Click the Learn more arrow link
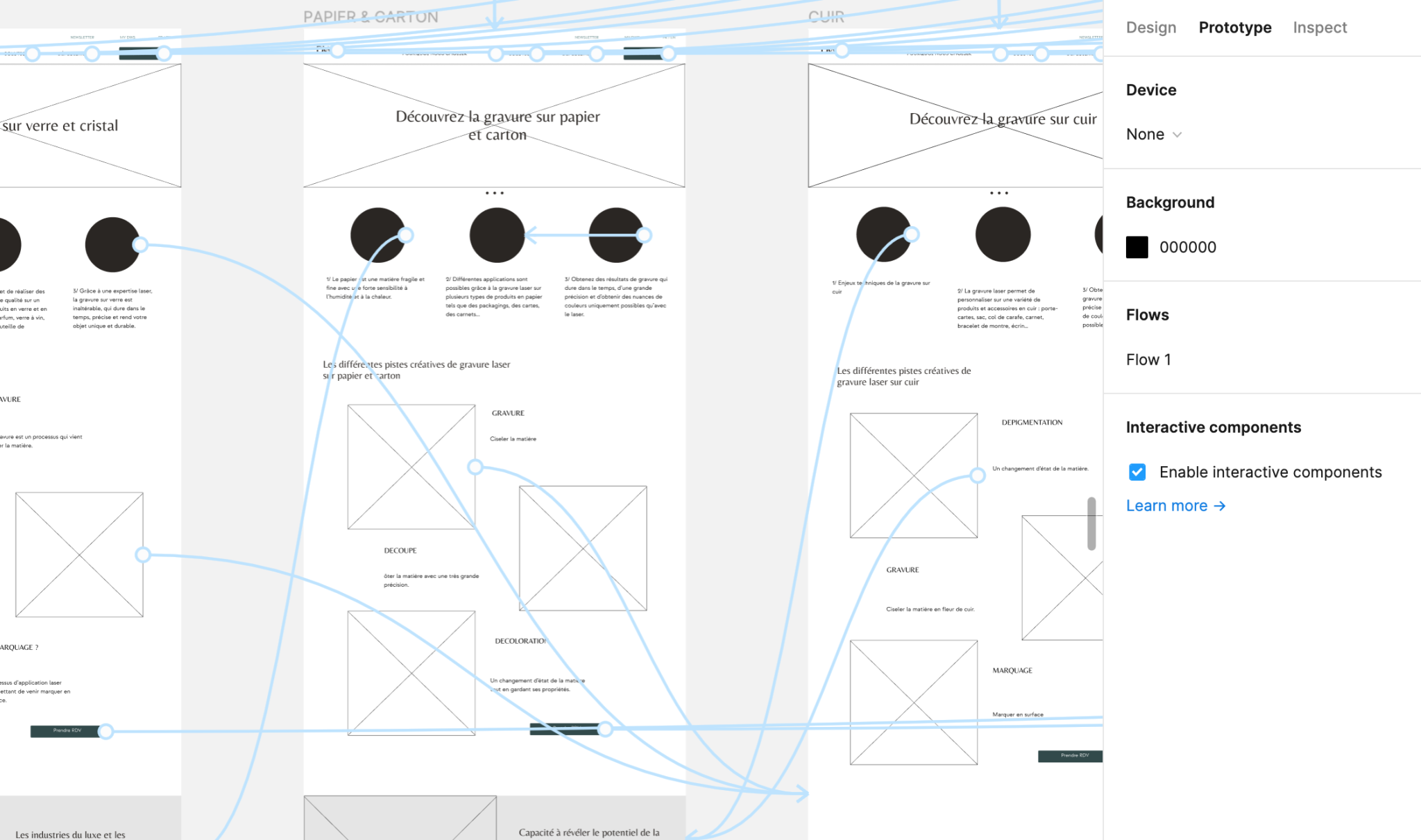This screenshot has width=1421, height=840. [x=1175, y=504]
